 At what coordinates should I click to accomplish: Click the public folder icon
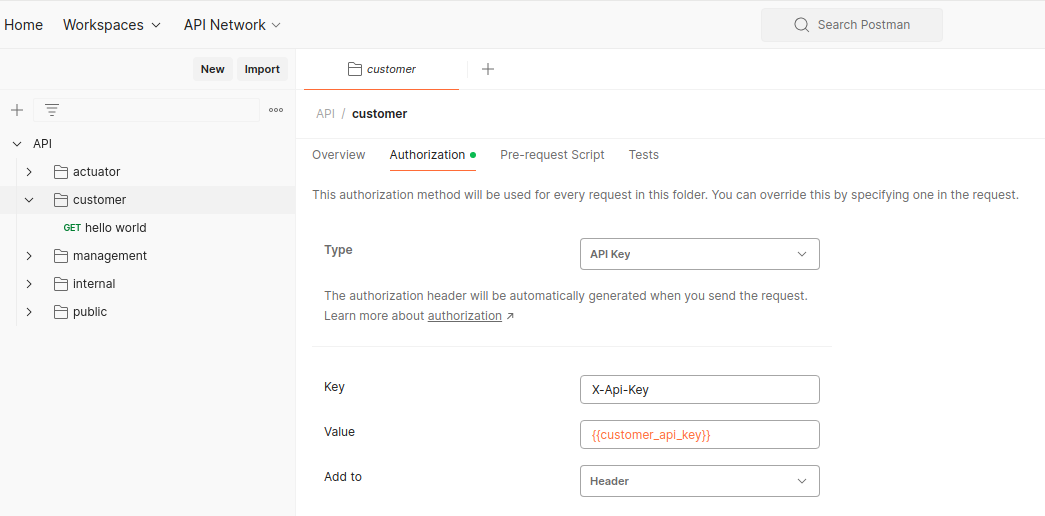(61, 312)
